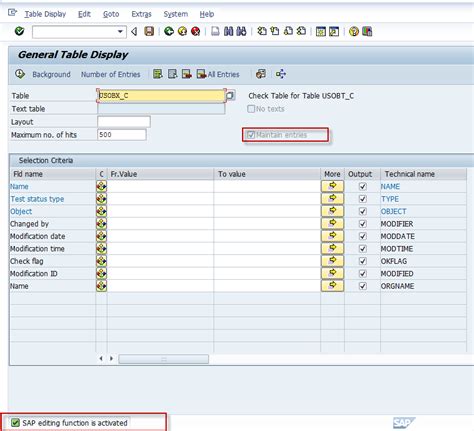Toggle Output checkbox for MODDATE row

pyautogui.click(x=363, y=236)
